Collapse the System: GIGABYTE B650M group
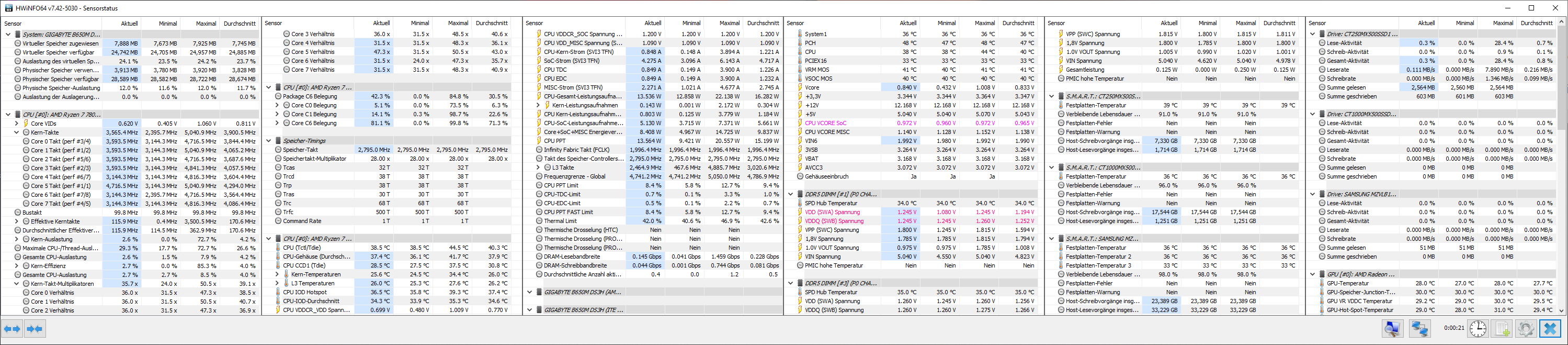This screenshot has height=345, width=1568. pos(8,34)
